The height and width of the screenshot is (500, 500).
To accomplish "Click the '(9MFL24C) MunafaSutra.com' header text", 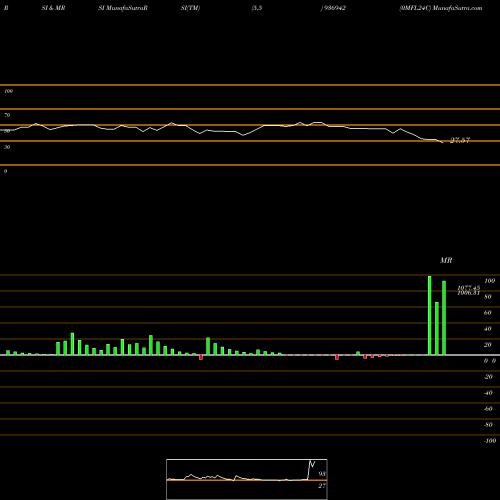I will point(441,8).
